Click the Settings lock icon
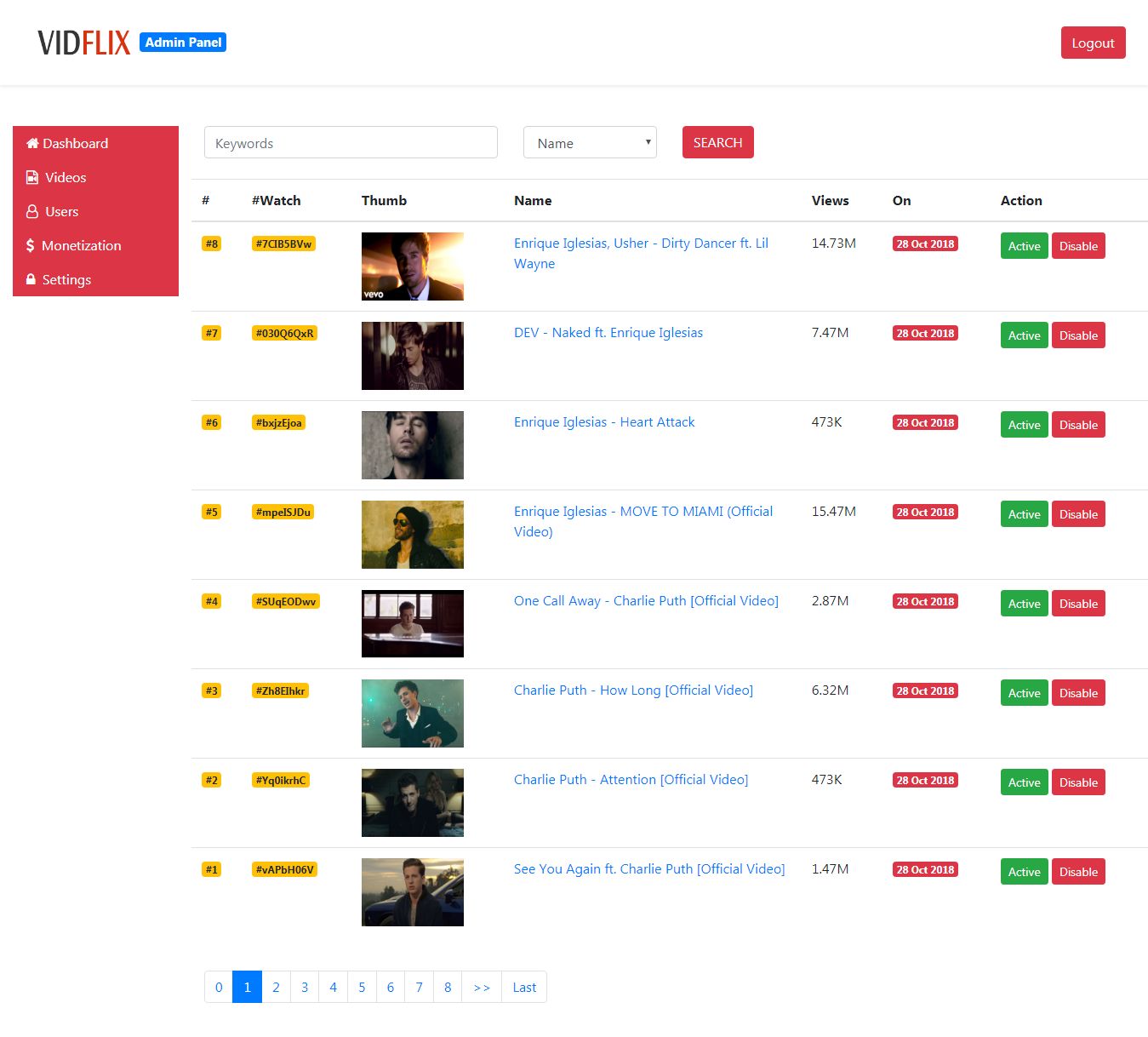The image size is (1148, 1037). coord(31,279)
